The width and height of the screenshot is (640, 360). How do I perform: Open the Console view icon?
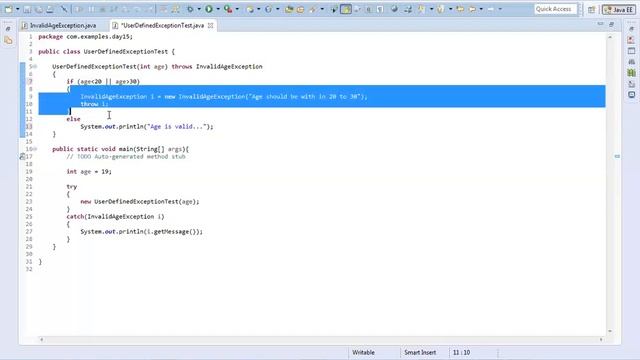(x=631, y=95)
